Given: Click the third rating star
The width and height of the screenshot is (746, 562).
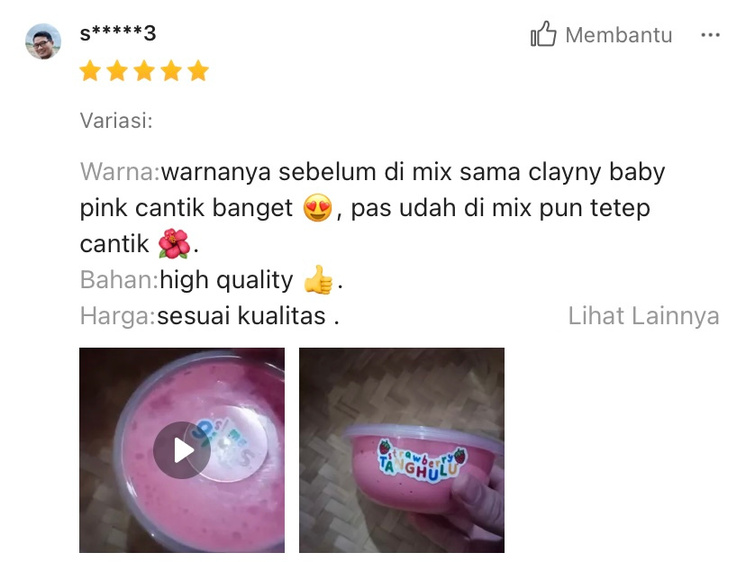Looking at the screenshot, I should coord(144,71).
